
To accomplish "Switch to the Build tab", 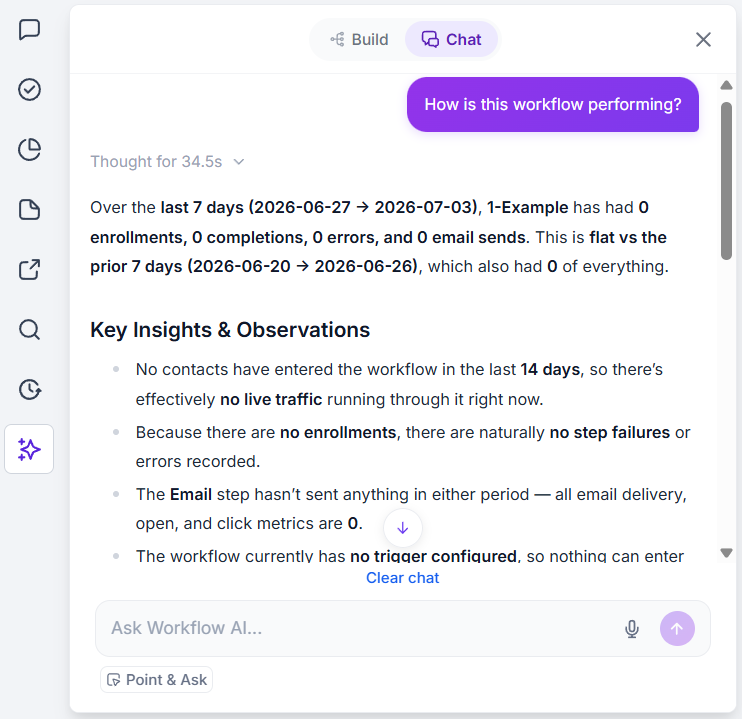I will point(359,40).
